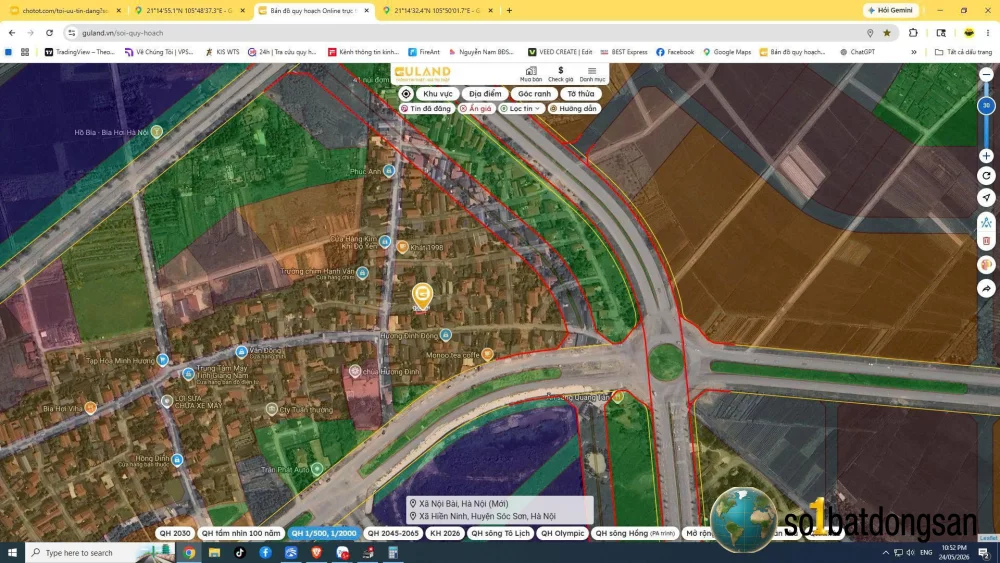The height and width of the screenshot is (563, 1000).
Task: Open the ChatGPT bookmark
Action: tap(857, 52)
